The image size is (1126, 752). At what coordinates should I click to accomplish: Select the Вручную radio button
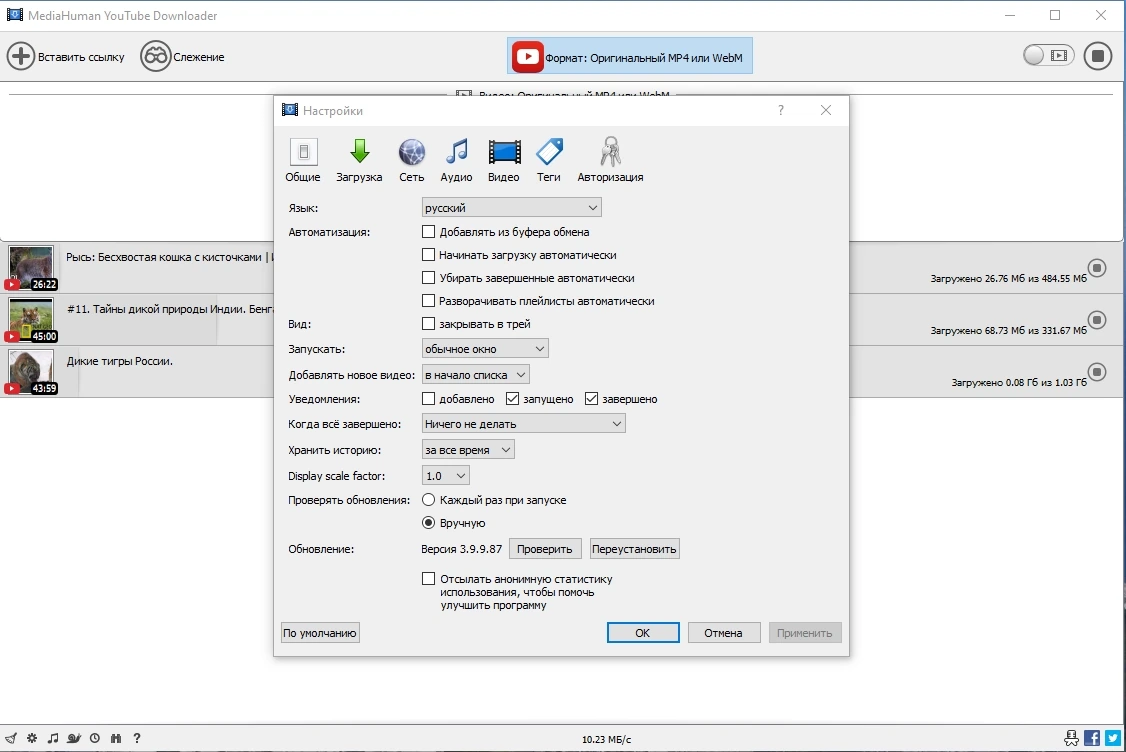tap(429, 522)
